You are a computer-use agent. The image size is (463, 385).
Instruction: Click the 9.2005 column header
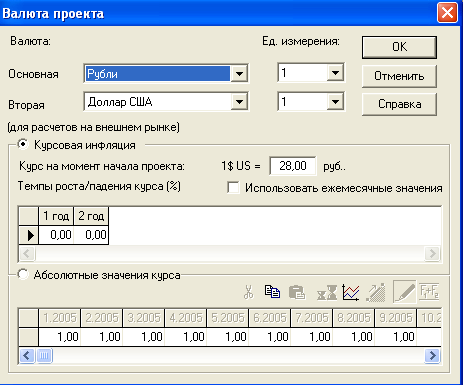click(396, 318)
